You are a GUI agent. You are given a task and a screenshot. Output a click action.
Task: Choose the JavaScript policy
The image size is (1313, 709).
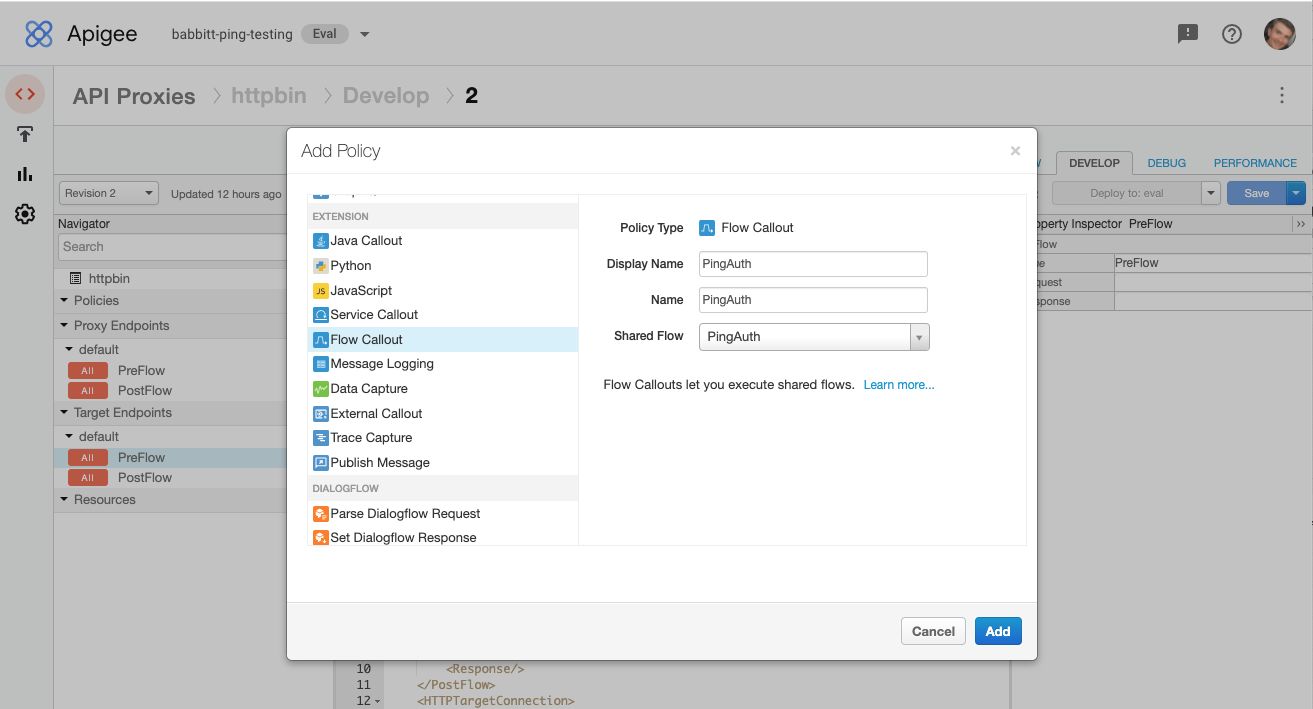click(x=362, y=290)
